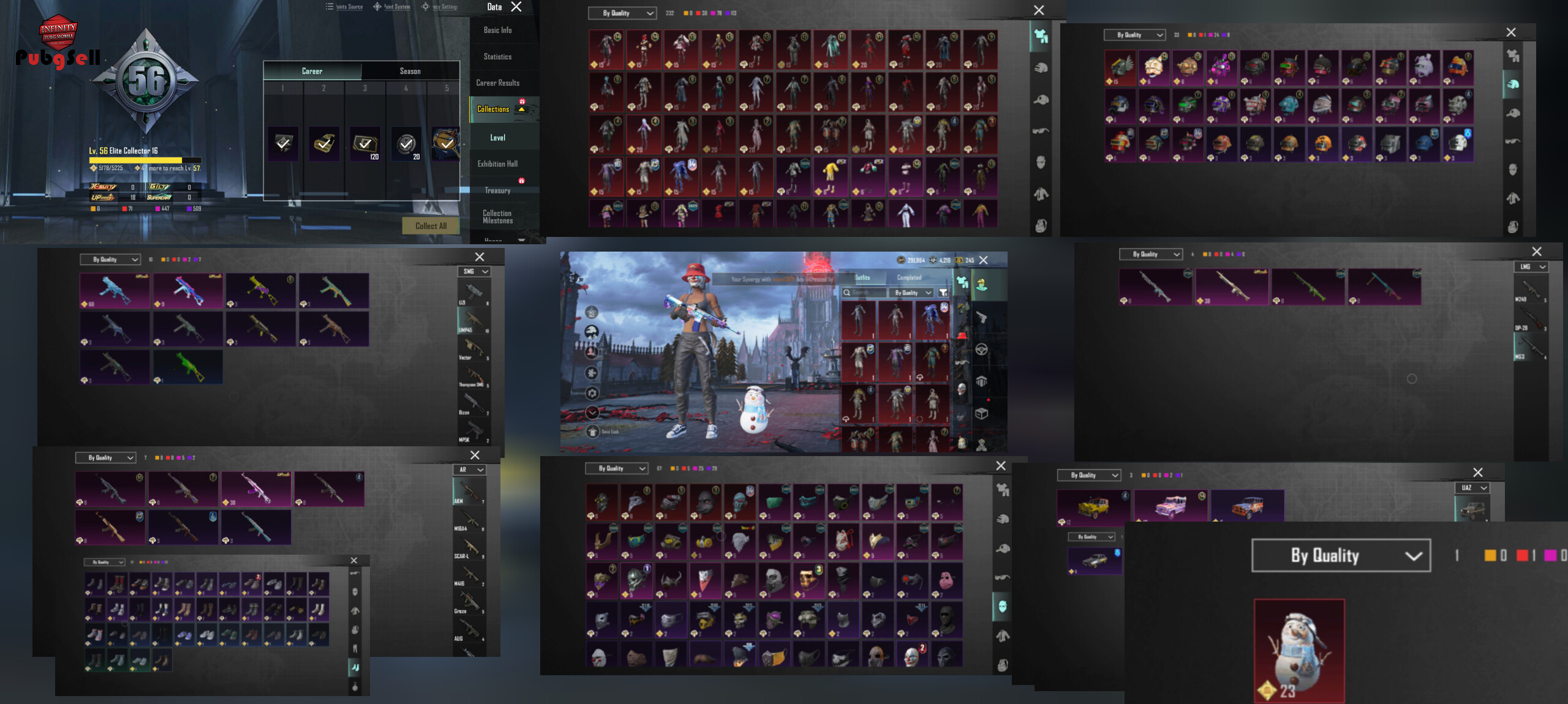Click the crate box inventory icon
Viewport: 1568px width, 704px height.
(x=981, y=413)
